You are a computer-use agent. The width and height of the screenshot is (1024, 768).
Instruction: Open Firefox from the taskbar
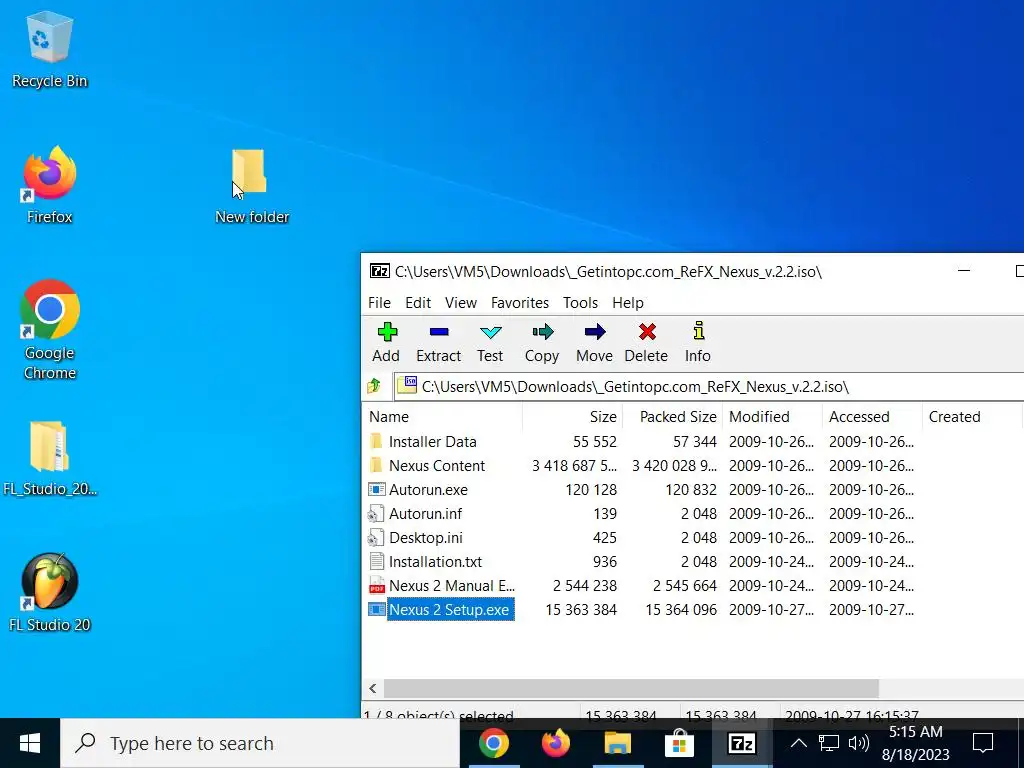pos(556,743)
